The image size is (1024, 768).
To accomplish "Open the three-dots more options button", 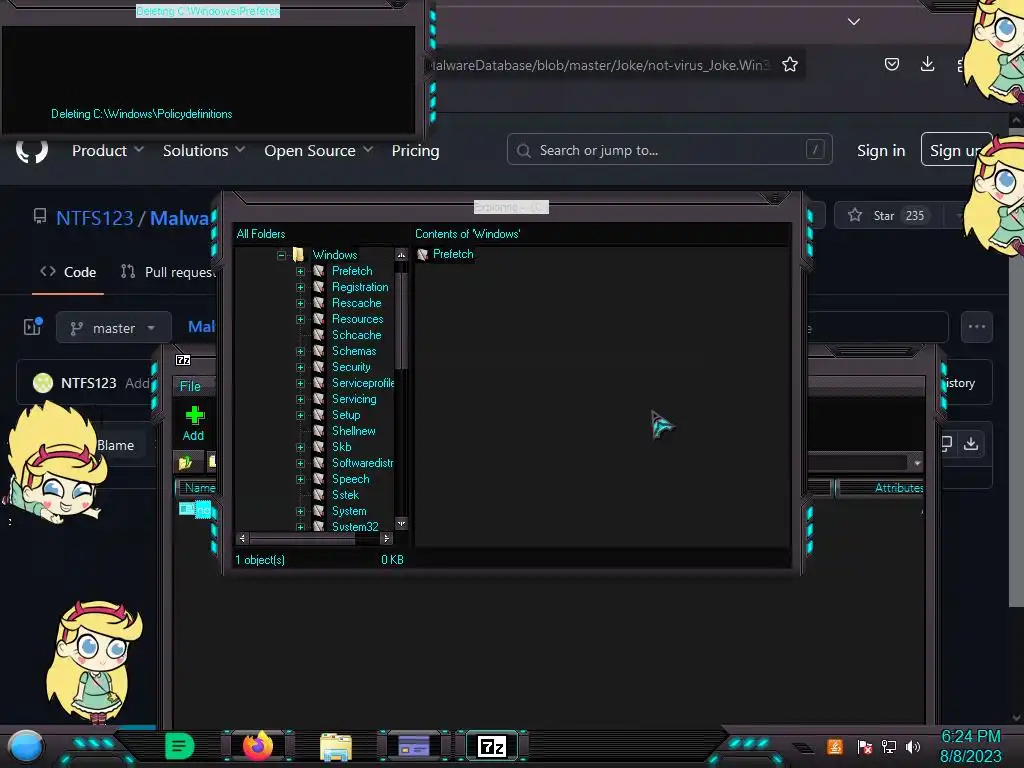I will 976,327.
